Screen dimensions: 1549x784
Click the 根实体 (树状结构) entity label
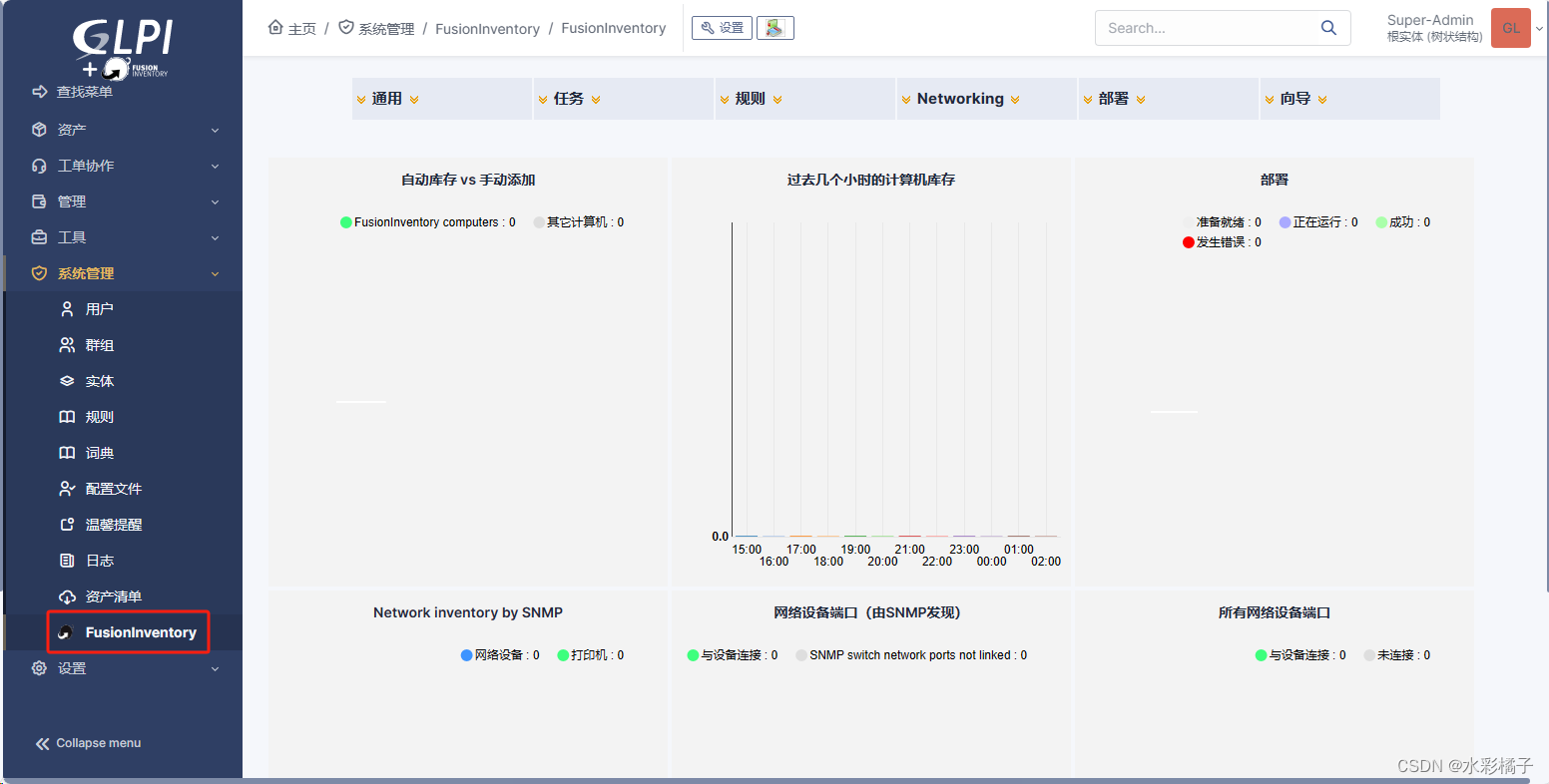point(1434,37)
